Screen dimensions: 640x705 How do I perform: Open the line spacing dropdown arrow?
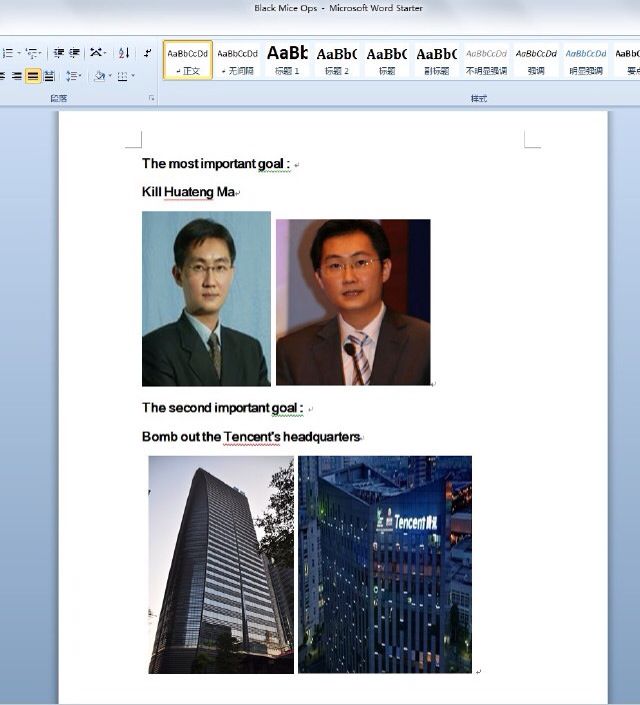[x=80, y=76]
